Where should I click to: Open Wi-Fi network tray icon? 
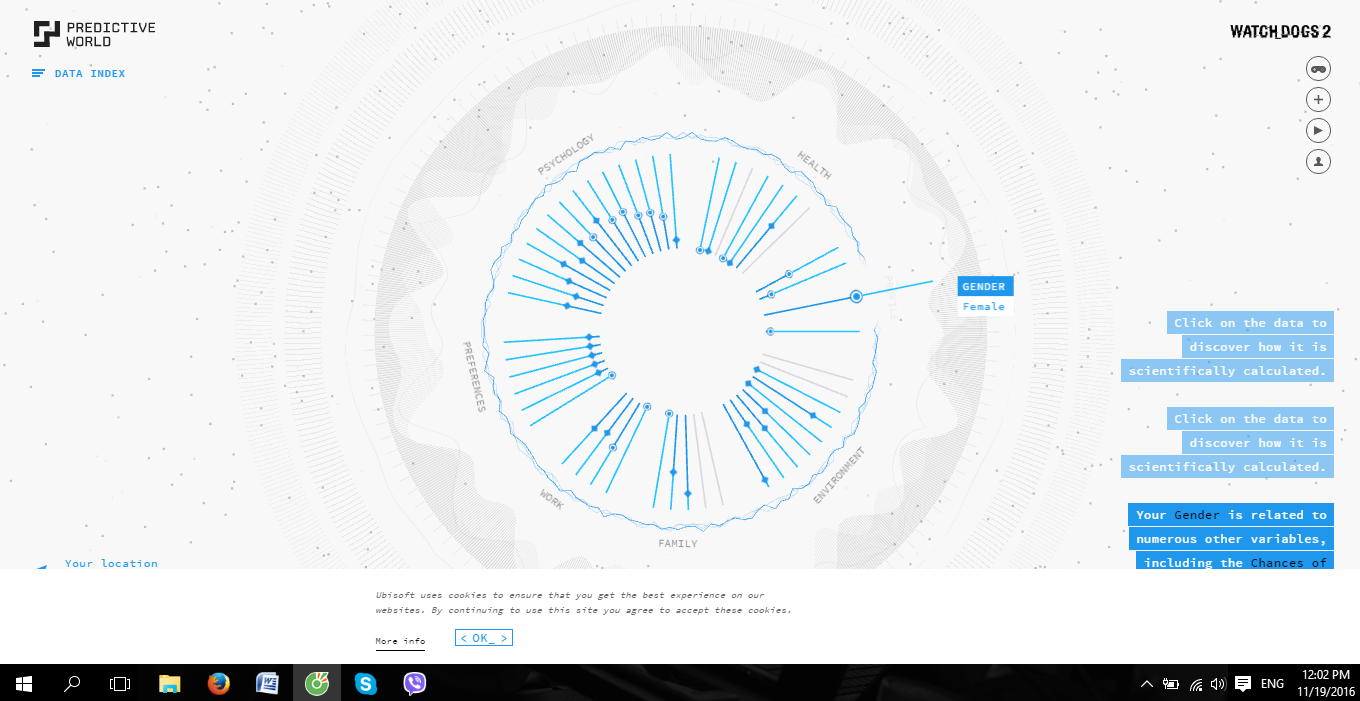click(1195, 684)
